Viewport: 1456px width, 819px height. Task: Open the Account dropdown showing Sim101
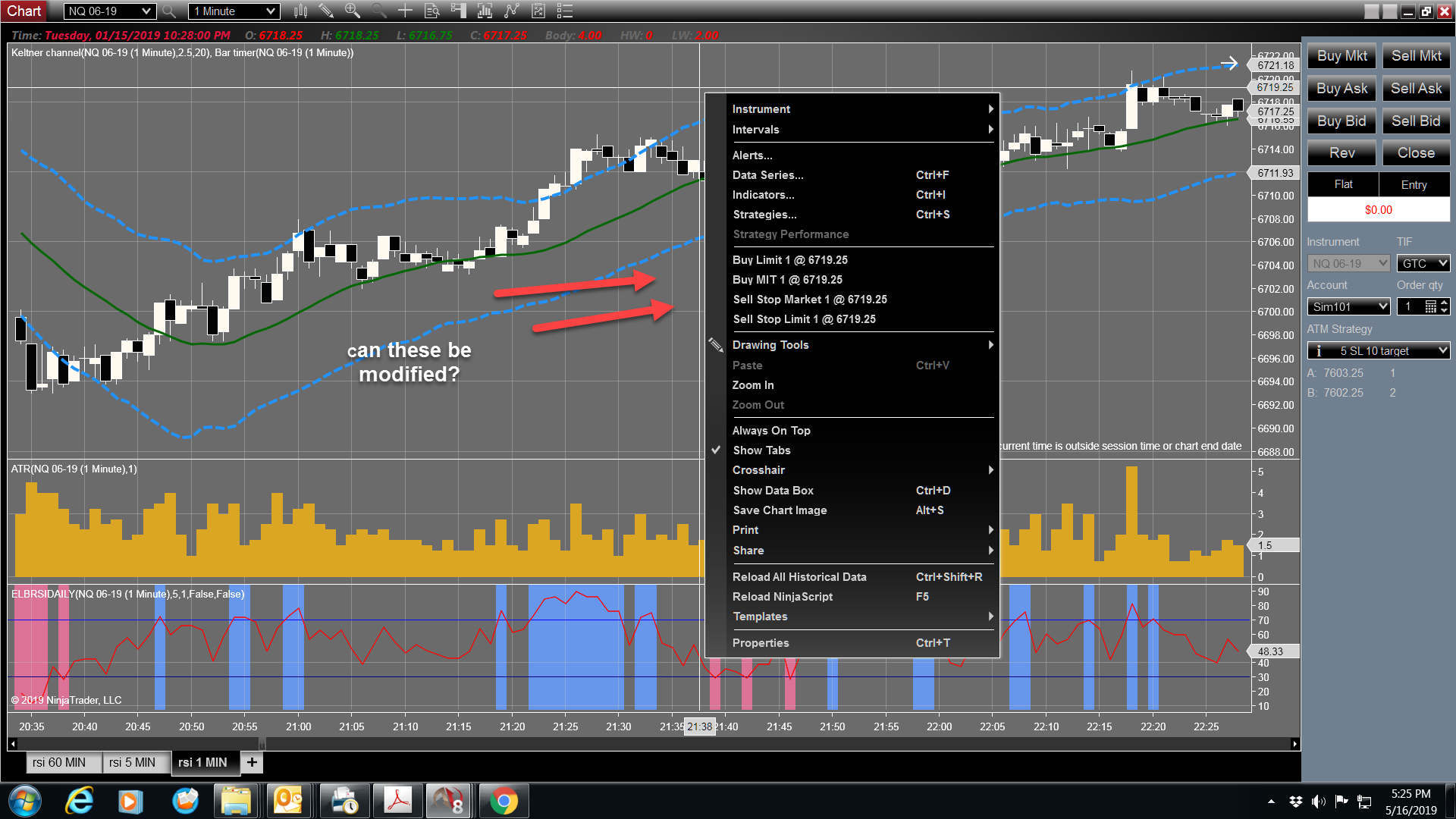pos(1348,306)
